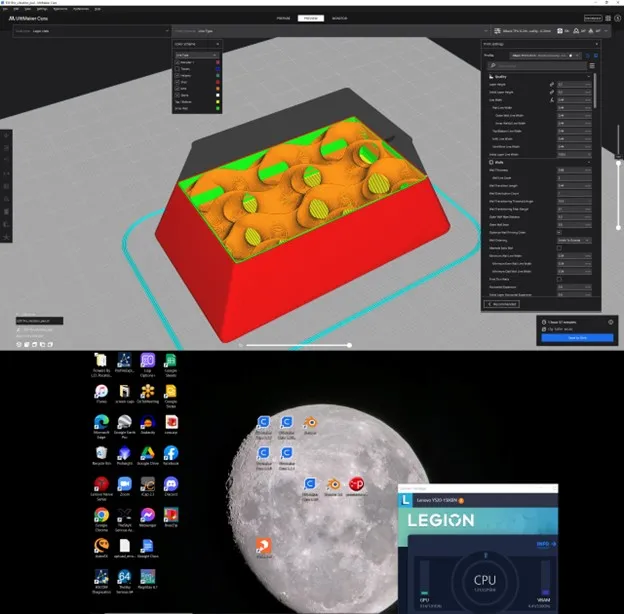The width and height of the screenshot is (624, 614).
Task: Toggle the Travels checkbox in color scheme
Action: coord(177,69)
